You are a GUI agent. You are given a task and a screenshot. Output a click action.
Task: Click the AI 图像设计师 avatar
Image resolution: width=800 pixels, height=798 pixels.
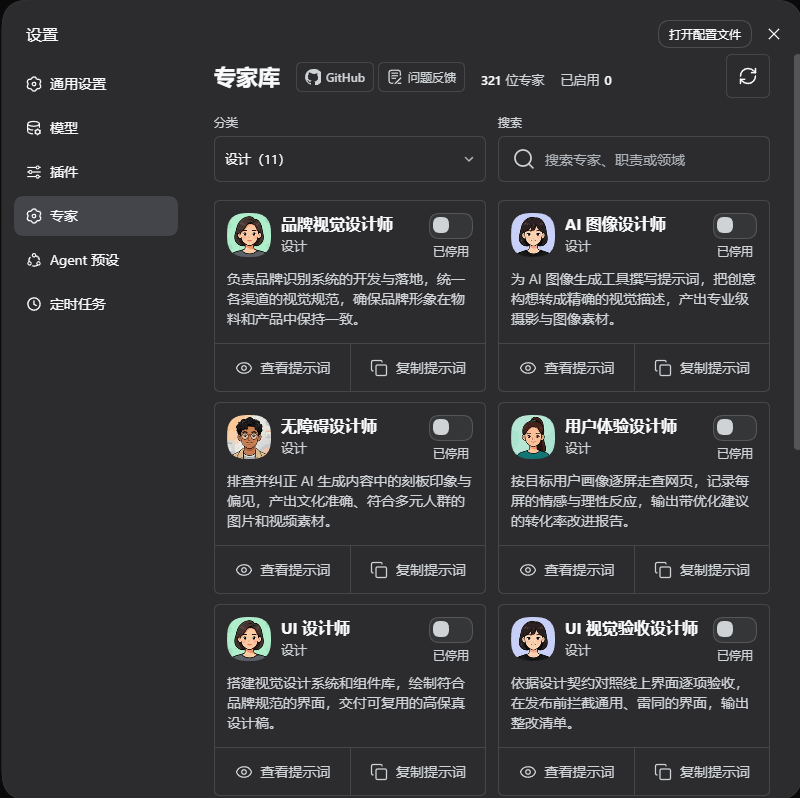coord(533,235)
